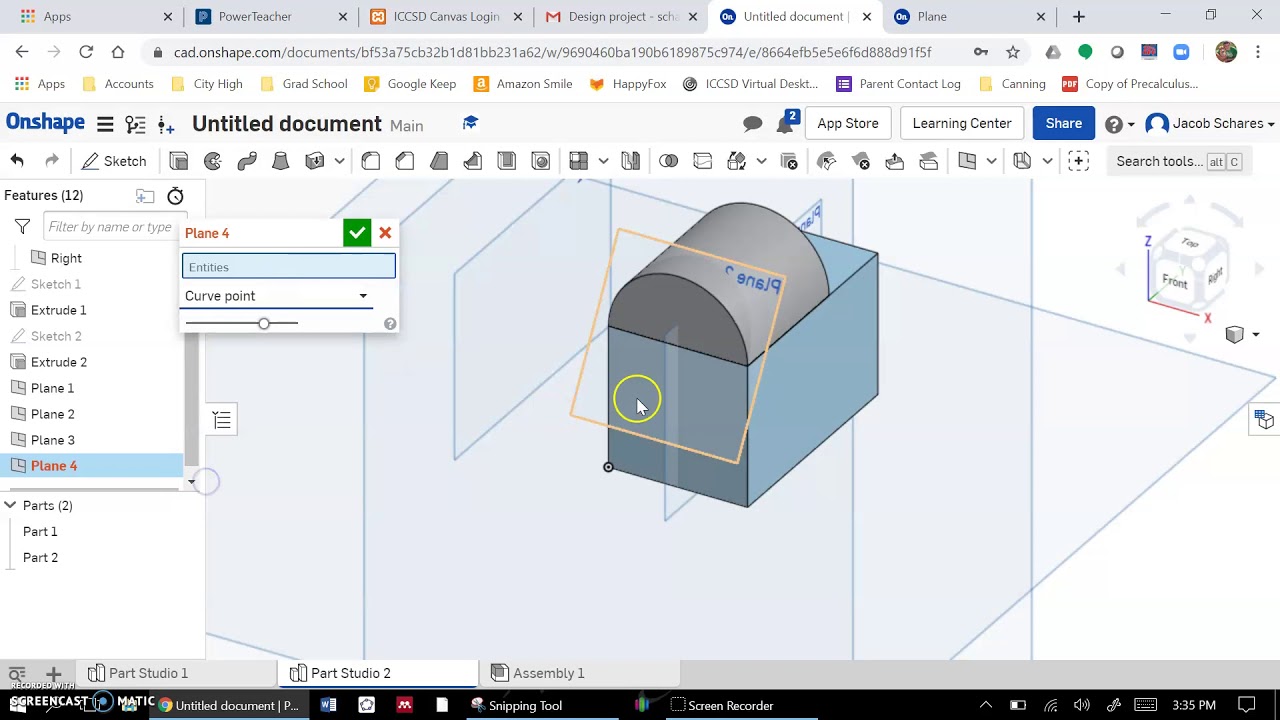Select the Modify fillet tool
The height and width of the screenshot is (720, 1280).
click(x=827, y=161)
